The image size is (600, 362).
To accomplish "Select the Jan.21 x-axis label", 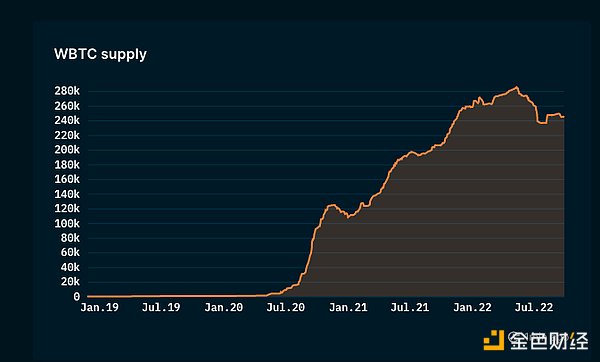I will pyautogui.click(x=348, y=307).
